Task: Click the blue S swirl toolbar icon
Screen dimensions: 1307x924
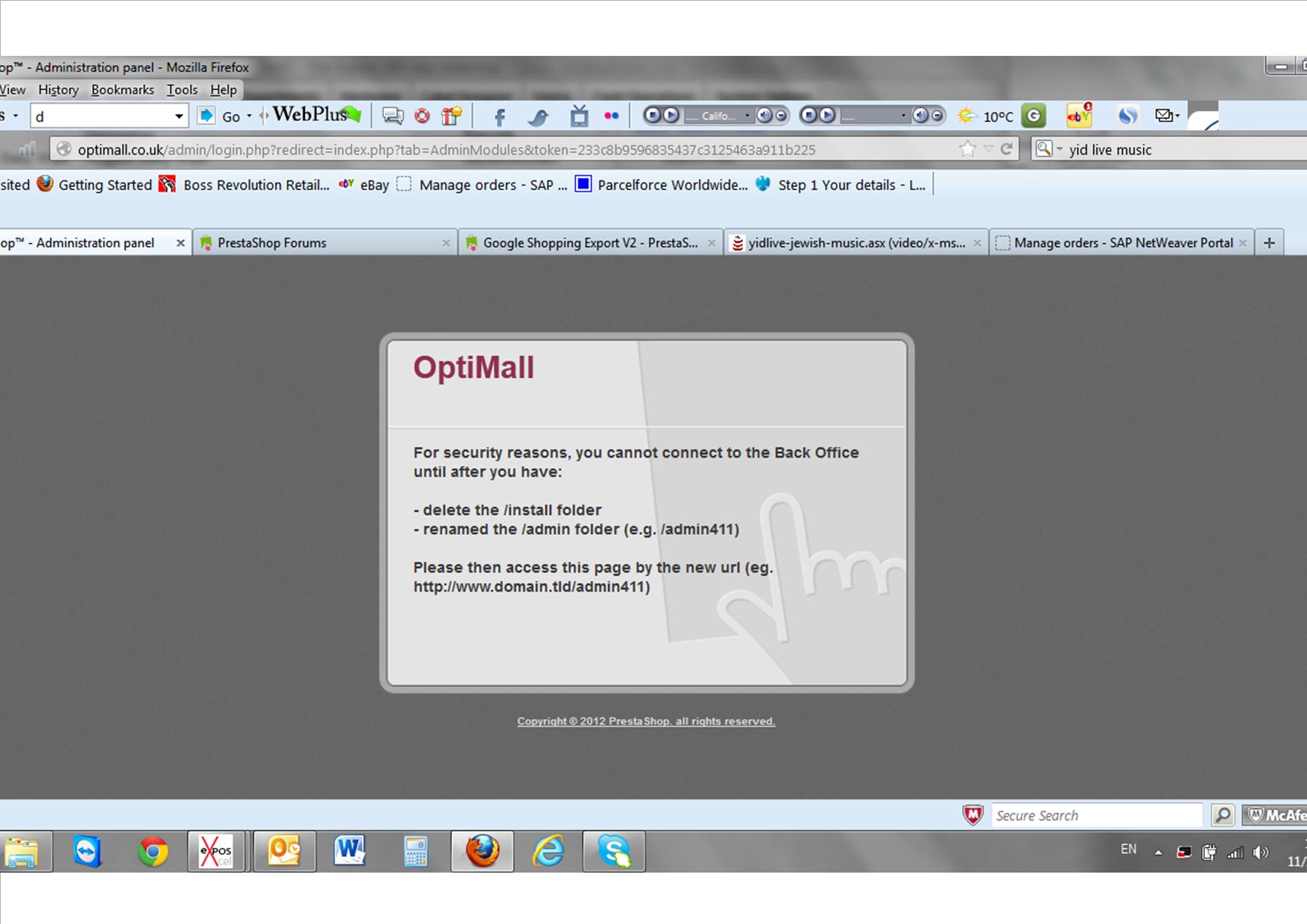Action: point(1128,115)
